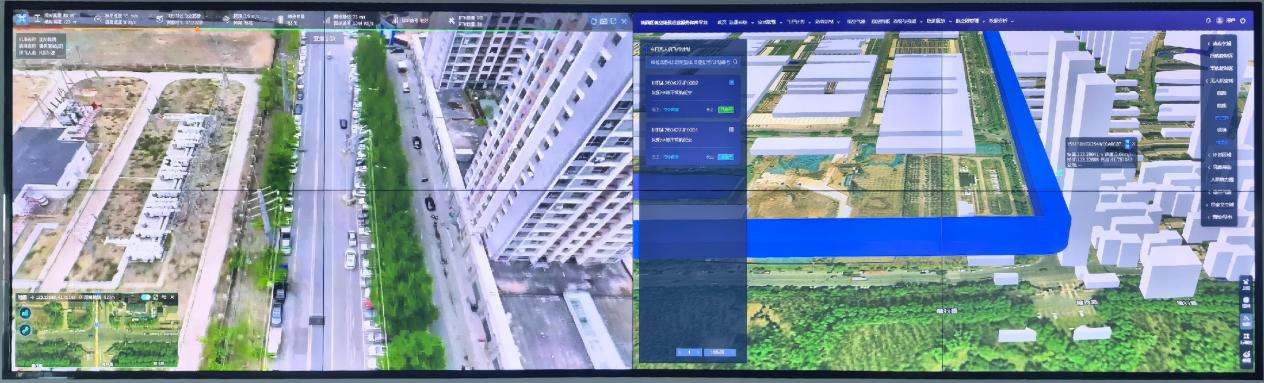Tick the checkbox on first mission card
1264x383 pixels.
731,82
